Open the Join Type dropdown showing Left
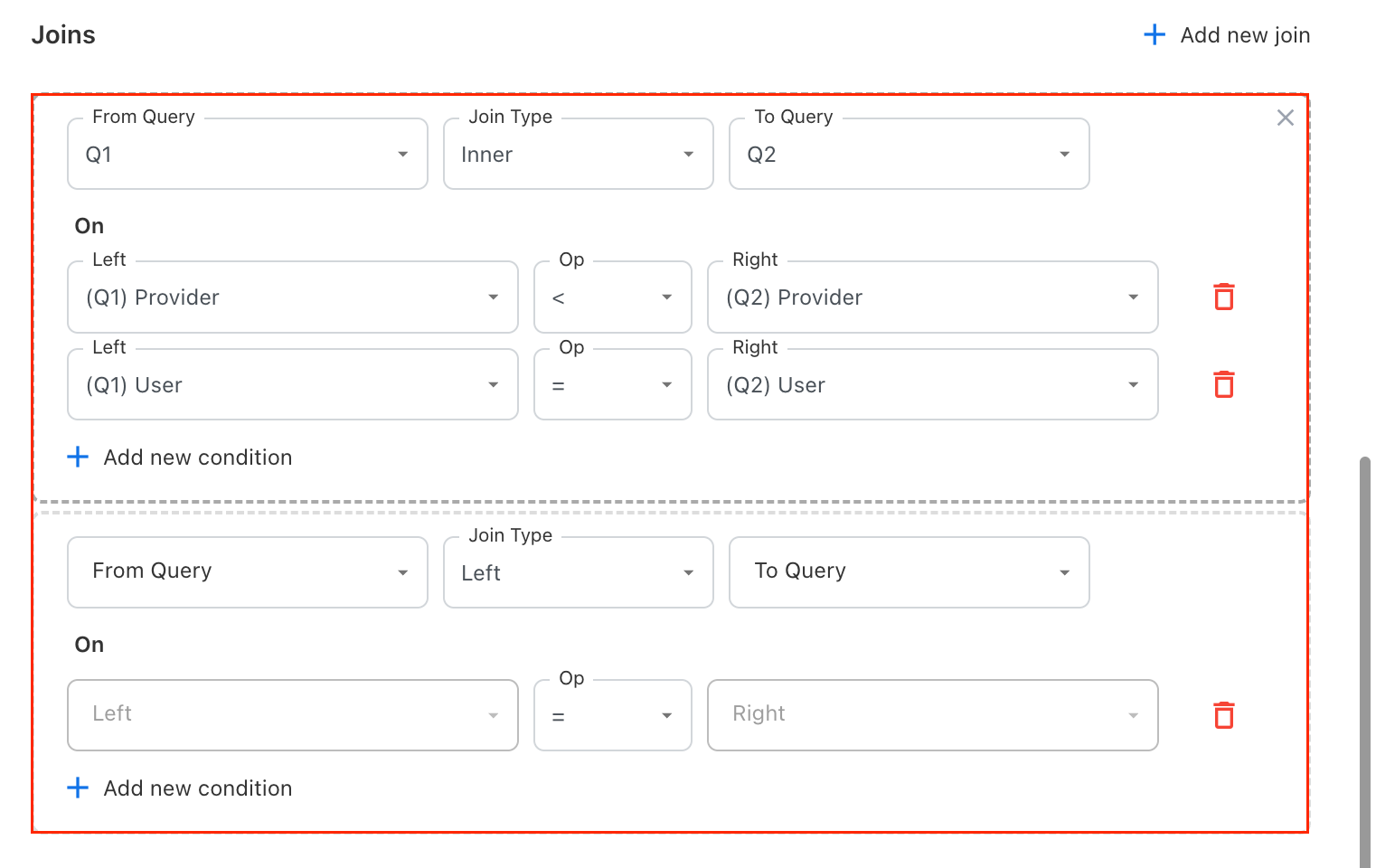This screenshot has width=1376, height=868. pos(579,572)
